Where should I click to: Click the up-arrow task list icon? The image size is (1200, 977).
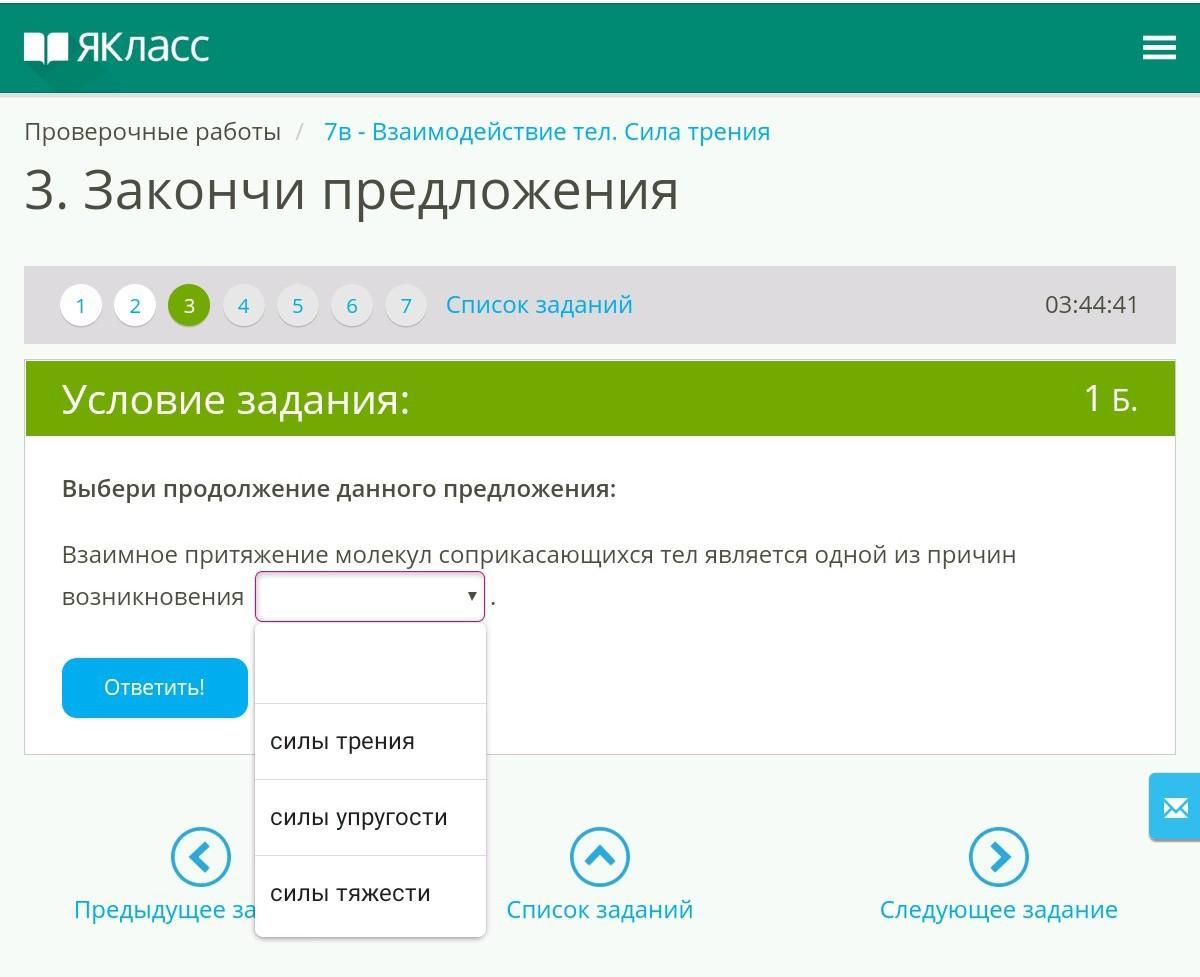click(600, 857)
